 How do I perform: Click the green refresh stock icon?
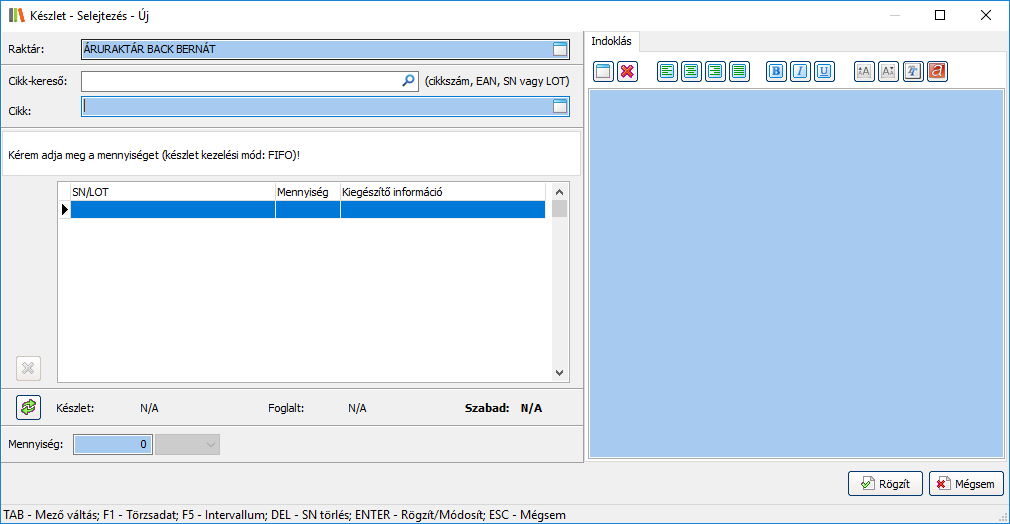(28, 407)
